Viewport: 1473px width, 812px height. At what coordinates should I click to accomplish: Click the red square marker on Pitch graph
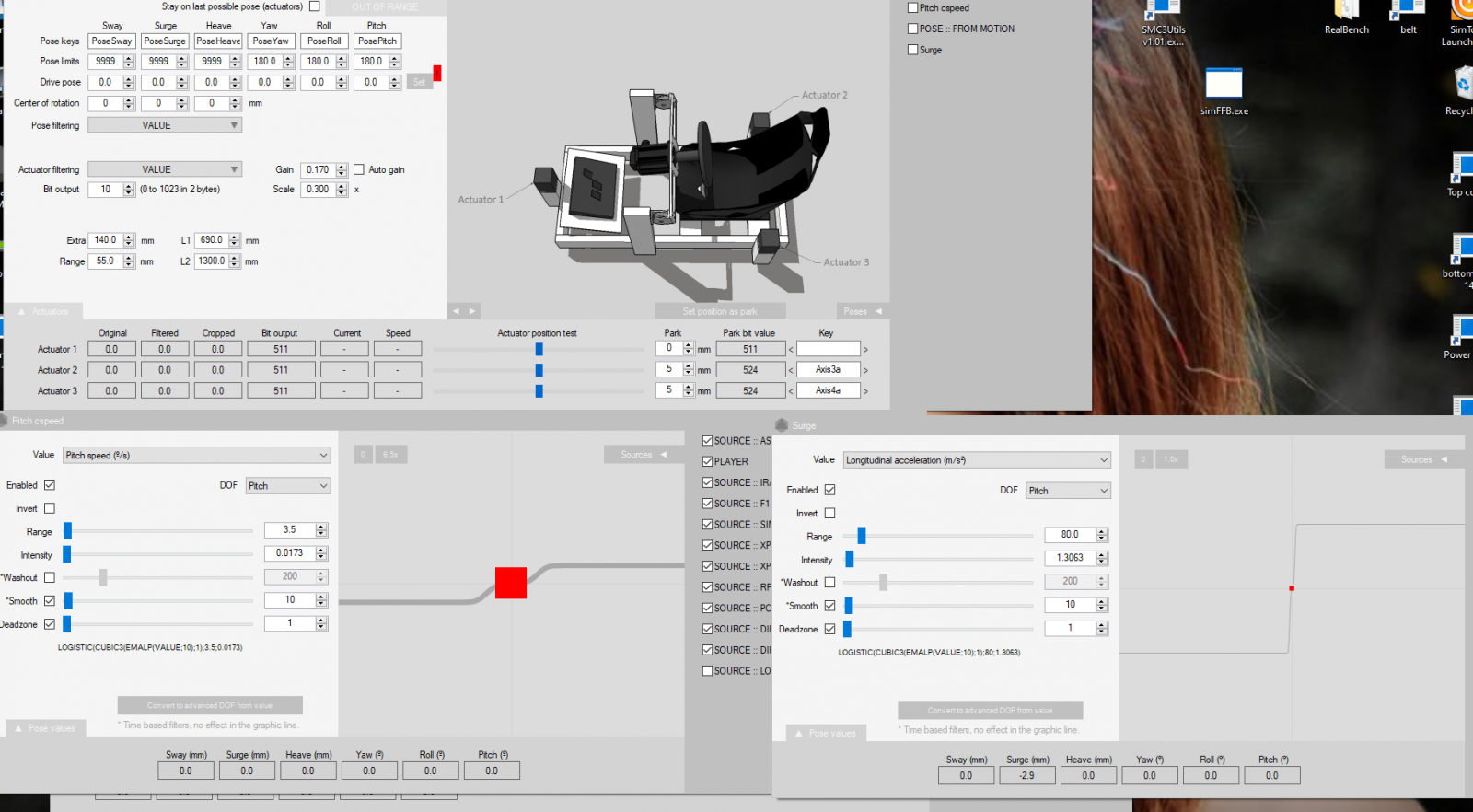click(511, 583)
